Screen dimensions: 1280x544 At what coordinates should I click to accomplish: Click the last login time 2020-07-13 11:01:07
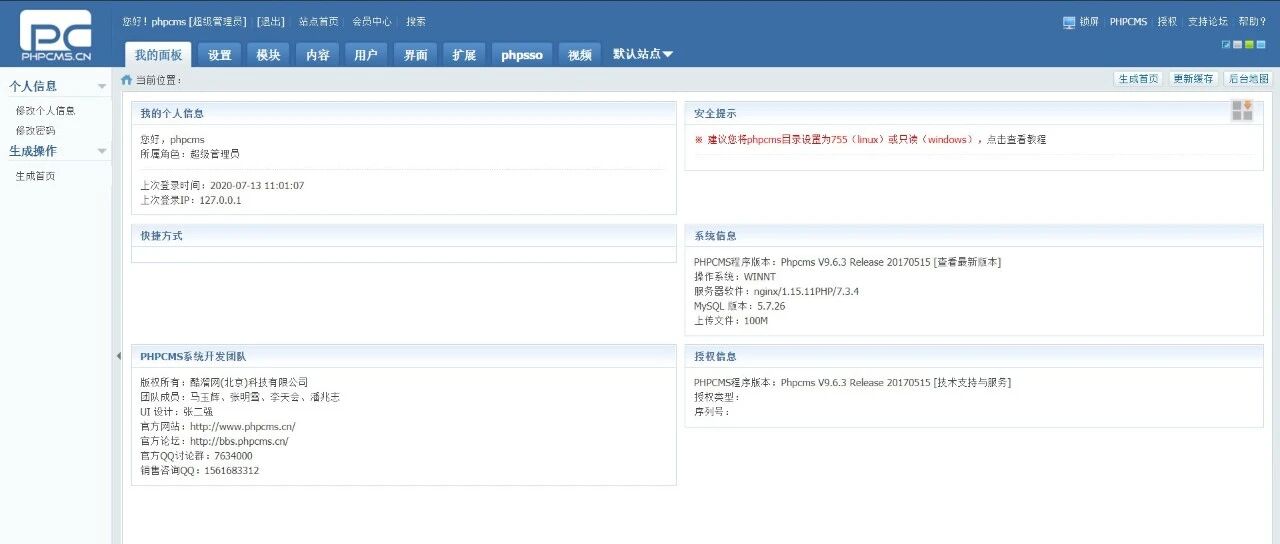point(257,185)
